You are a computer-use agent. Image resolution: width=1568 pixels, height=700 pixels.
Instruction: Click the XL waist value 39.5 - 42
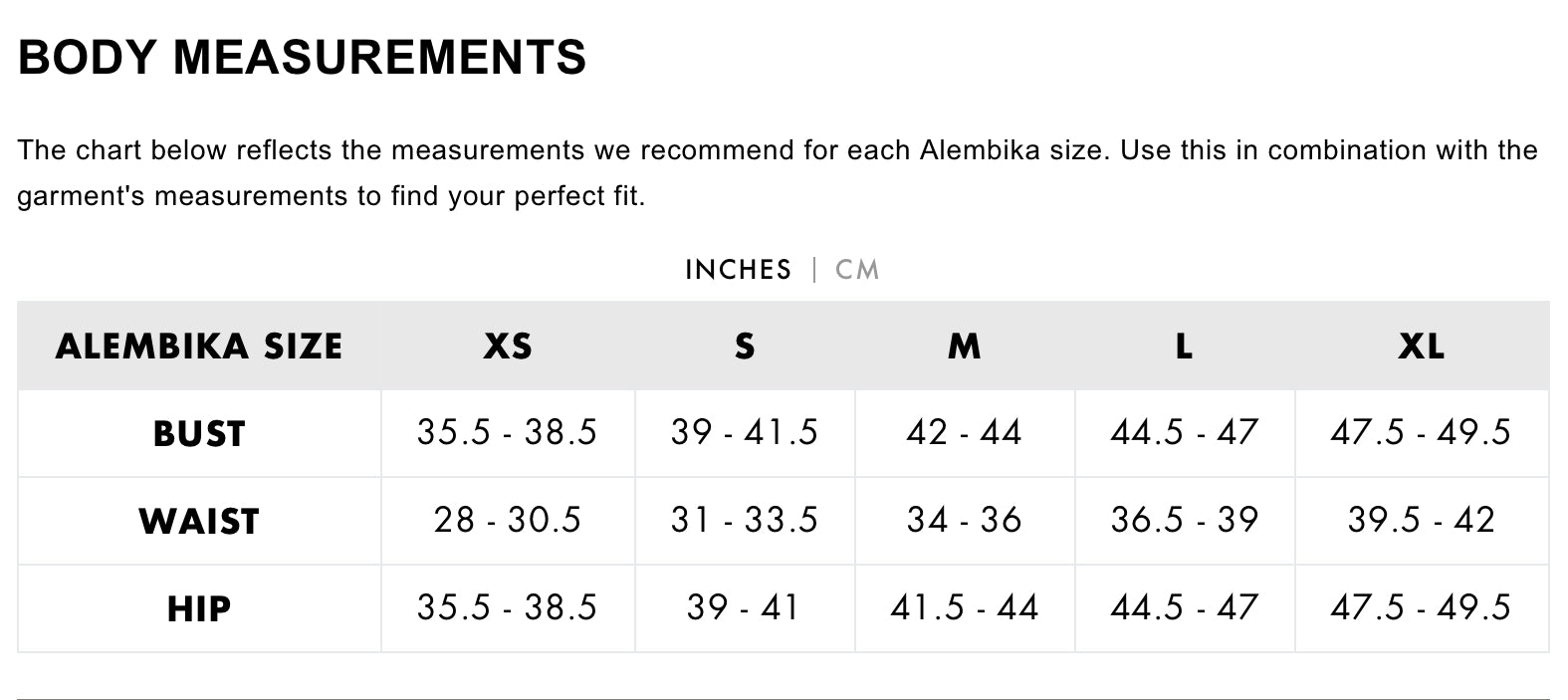tap(1422, 520)
